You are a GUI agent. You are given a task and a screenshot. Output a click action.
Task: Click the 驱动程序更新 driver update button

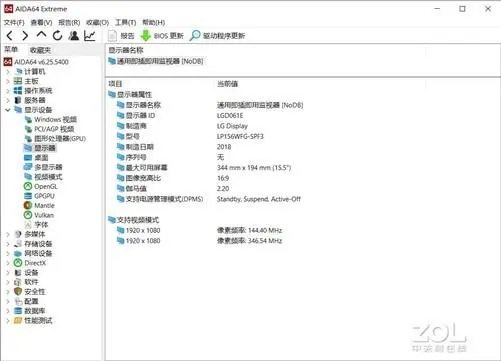point(217,36)
